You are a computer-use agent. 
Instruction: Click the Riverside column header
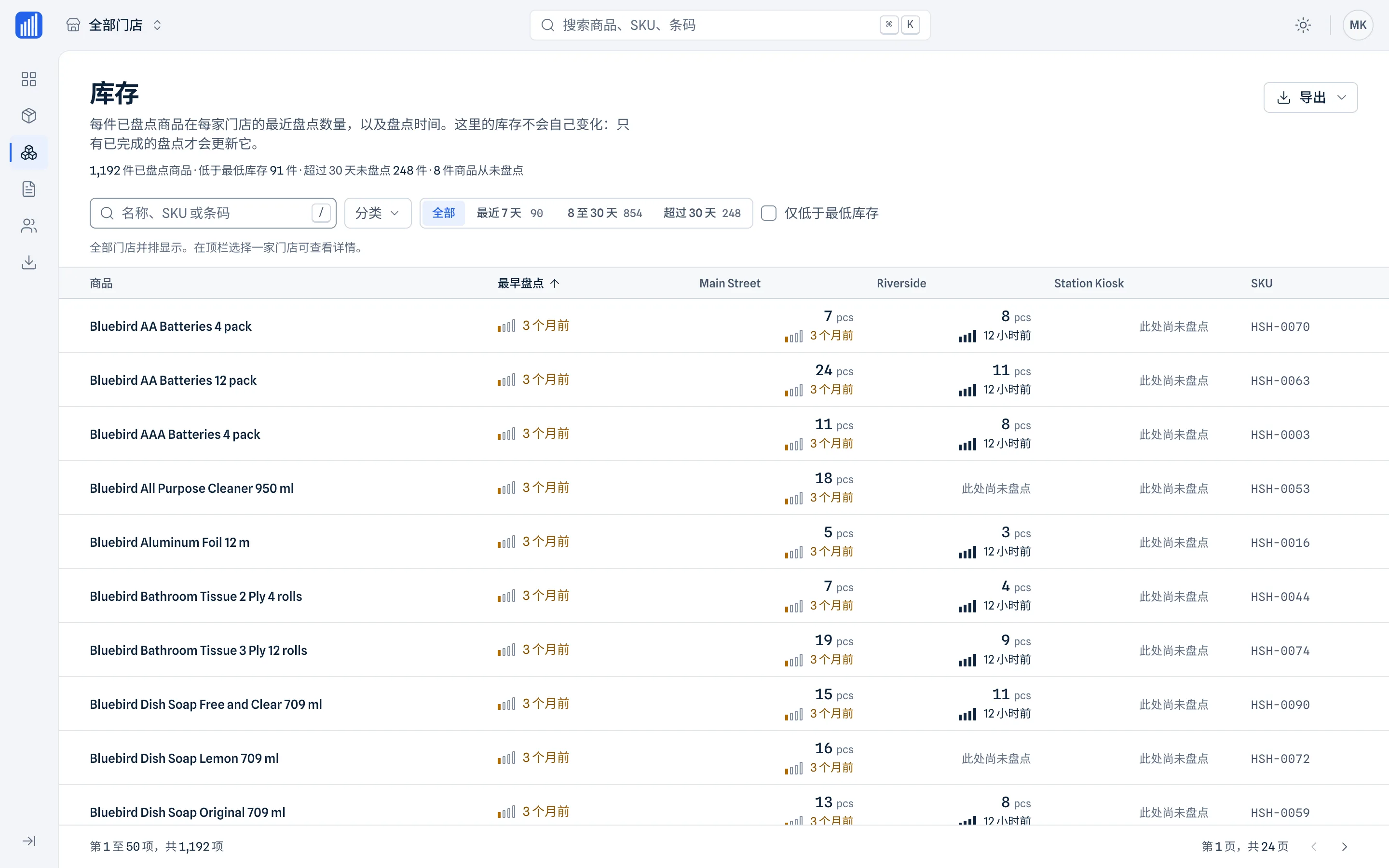point(901,283)
